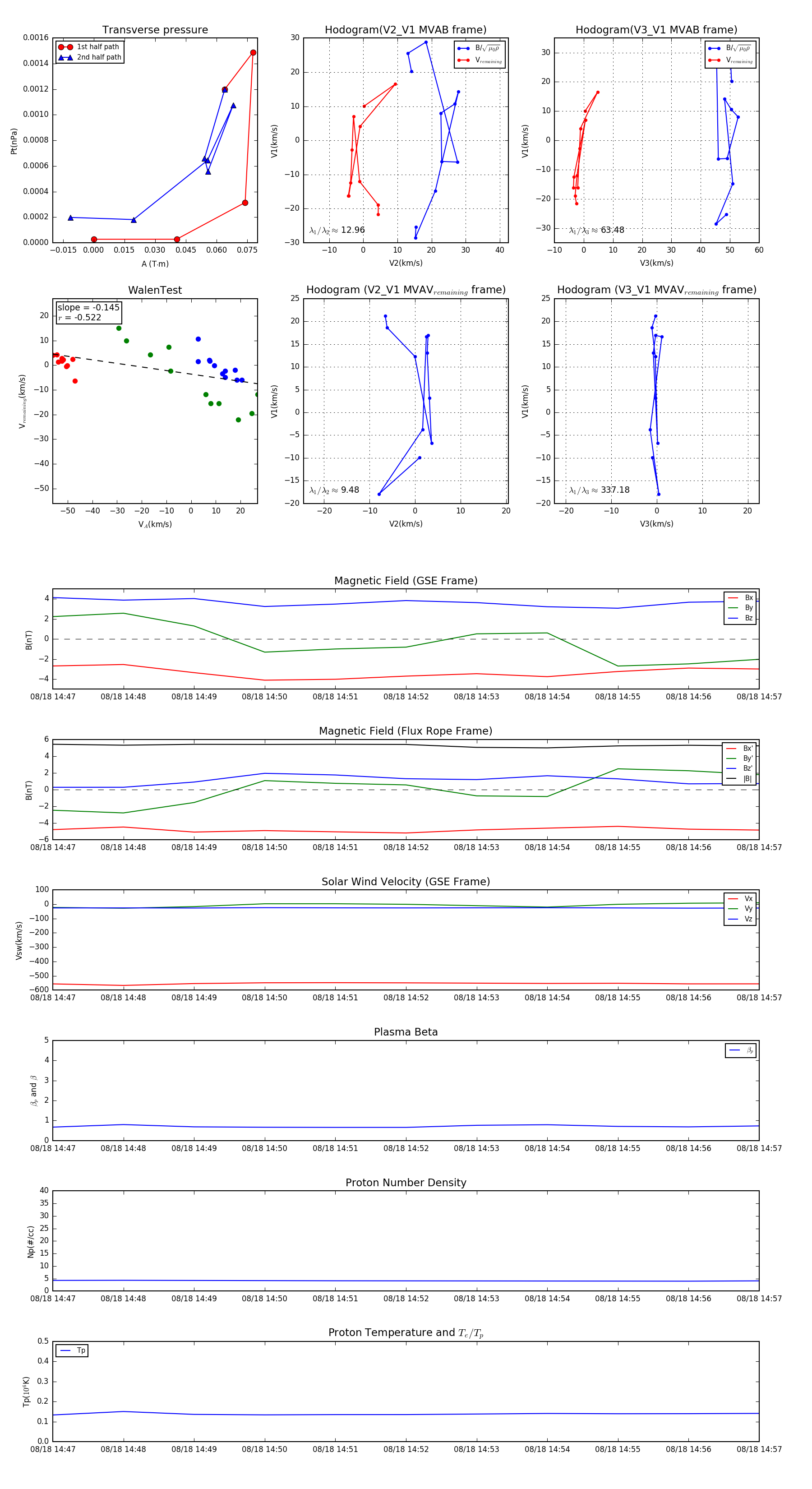Click the WalenTest "V_A(km/s)" x-axis label

click(x=155, y=524)
